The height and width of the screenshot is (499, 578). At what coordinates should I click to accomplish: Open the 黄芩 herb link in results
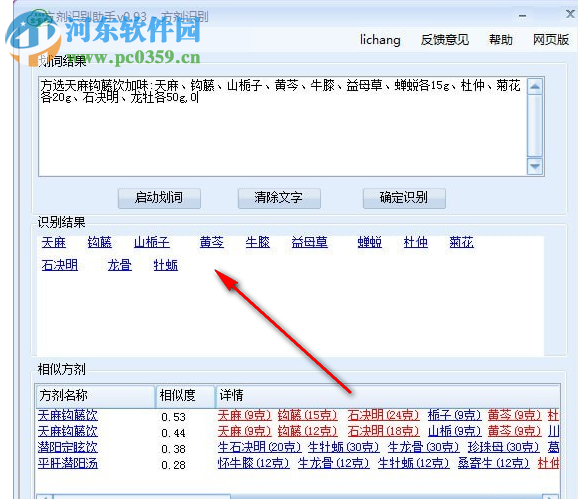coord(212,242)
